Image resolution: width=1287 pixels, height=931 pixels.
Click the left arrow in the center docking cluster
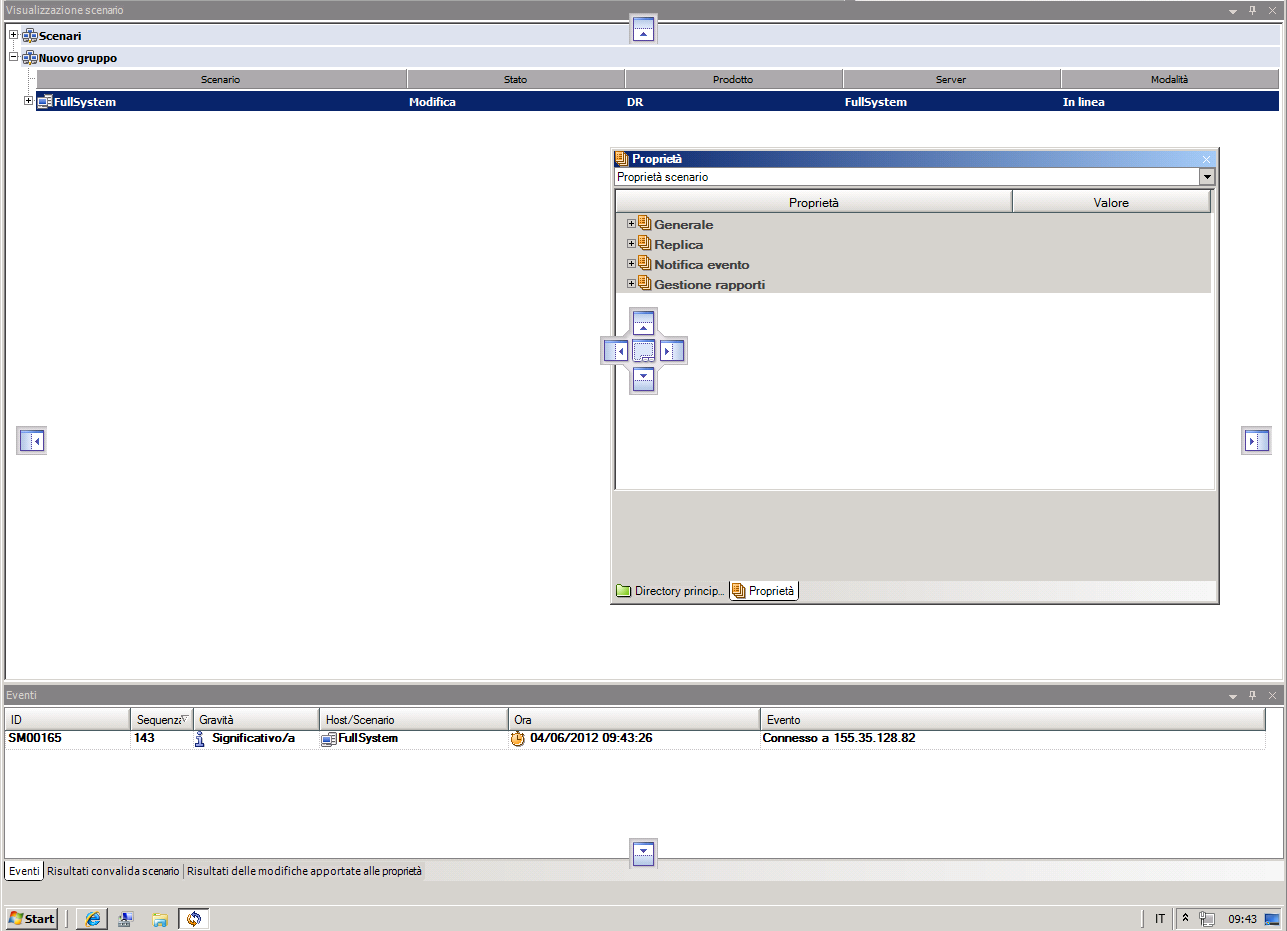616,351
